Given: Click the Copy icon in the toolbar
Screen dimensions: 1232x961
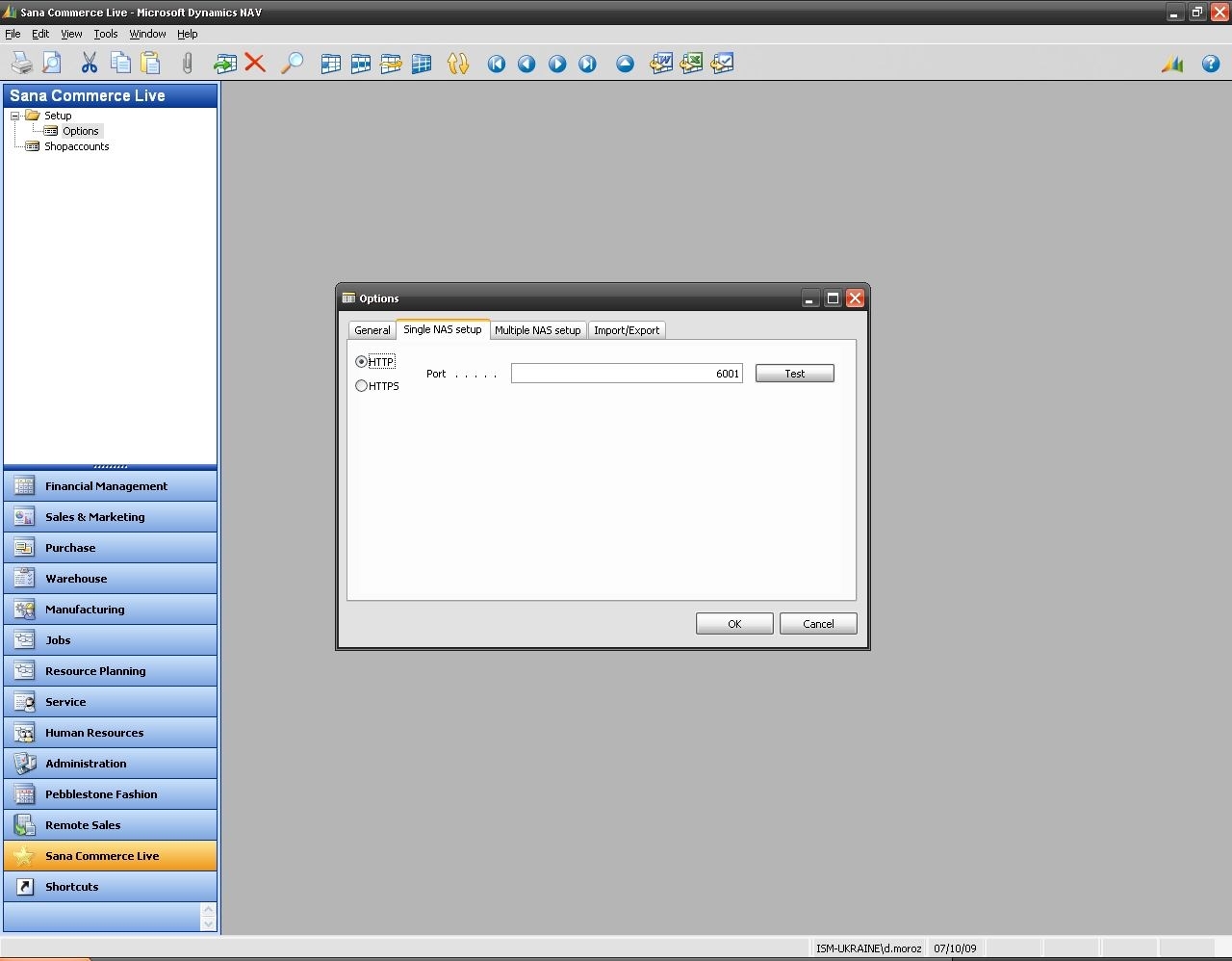Looking at the screenshot, I should coord(120,64).
